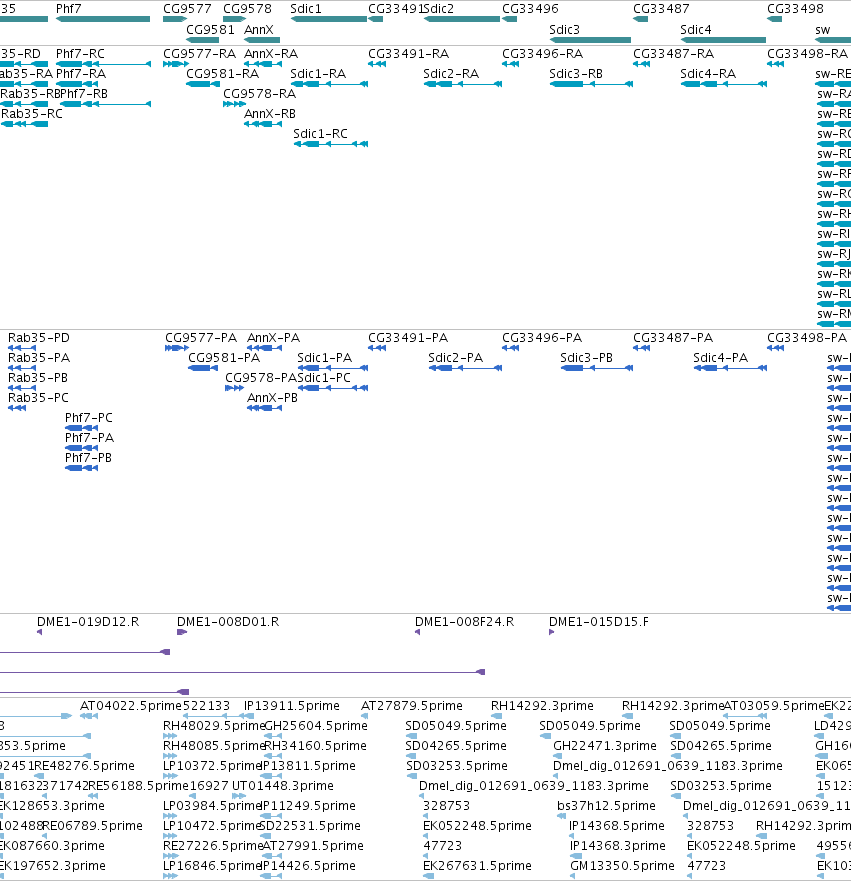The width and height of the screenshot is (851, 881).
Task: Click the DME1-019D12.R feature label
Action: (88, 622)
